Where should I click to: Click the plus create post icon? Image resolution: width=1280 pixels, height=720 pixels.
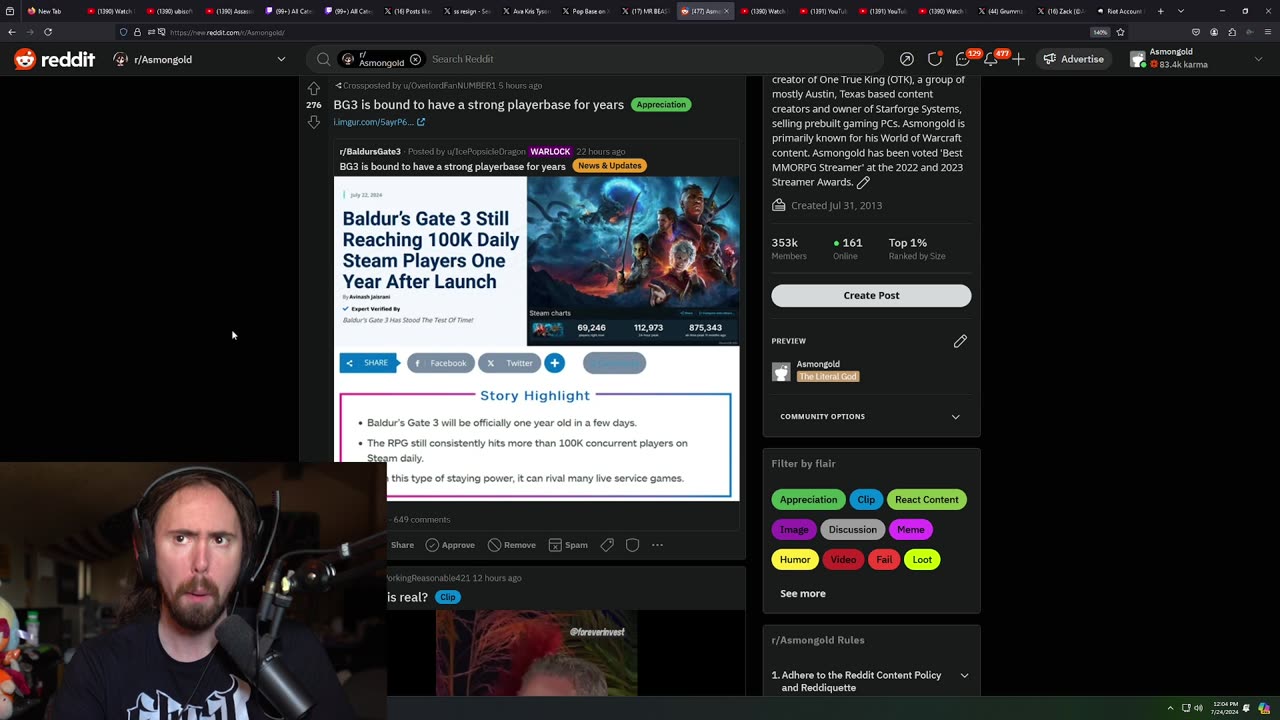[1018, 59]
